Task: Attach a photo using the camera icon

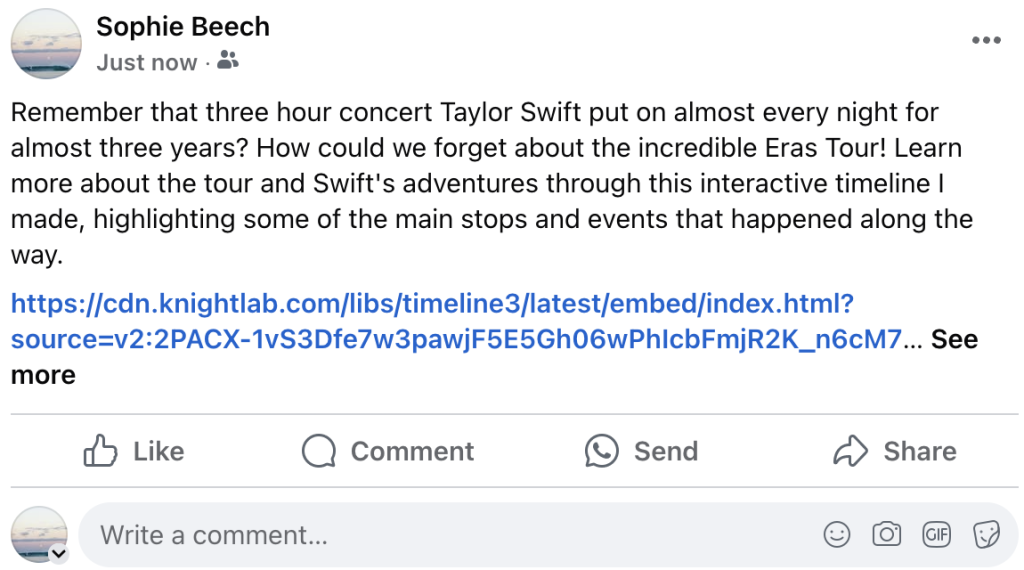Action: pos(887,535)
